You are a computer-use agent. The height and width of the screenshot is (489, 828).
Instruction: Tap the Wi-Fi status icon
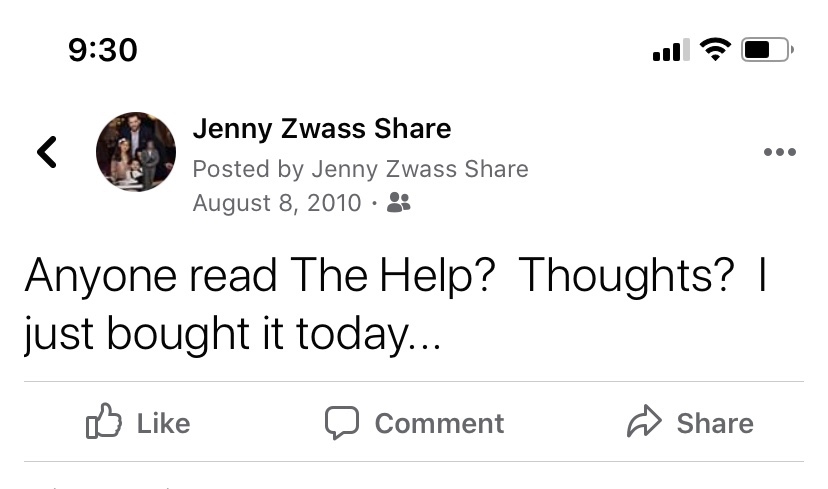pos(715,49)
